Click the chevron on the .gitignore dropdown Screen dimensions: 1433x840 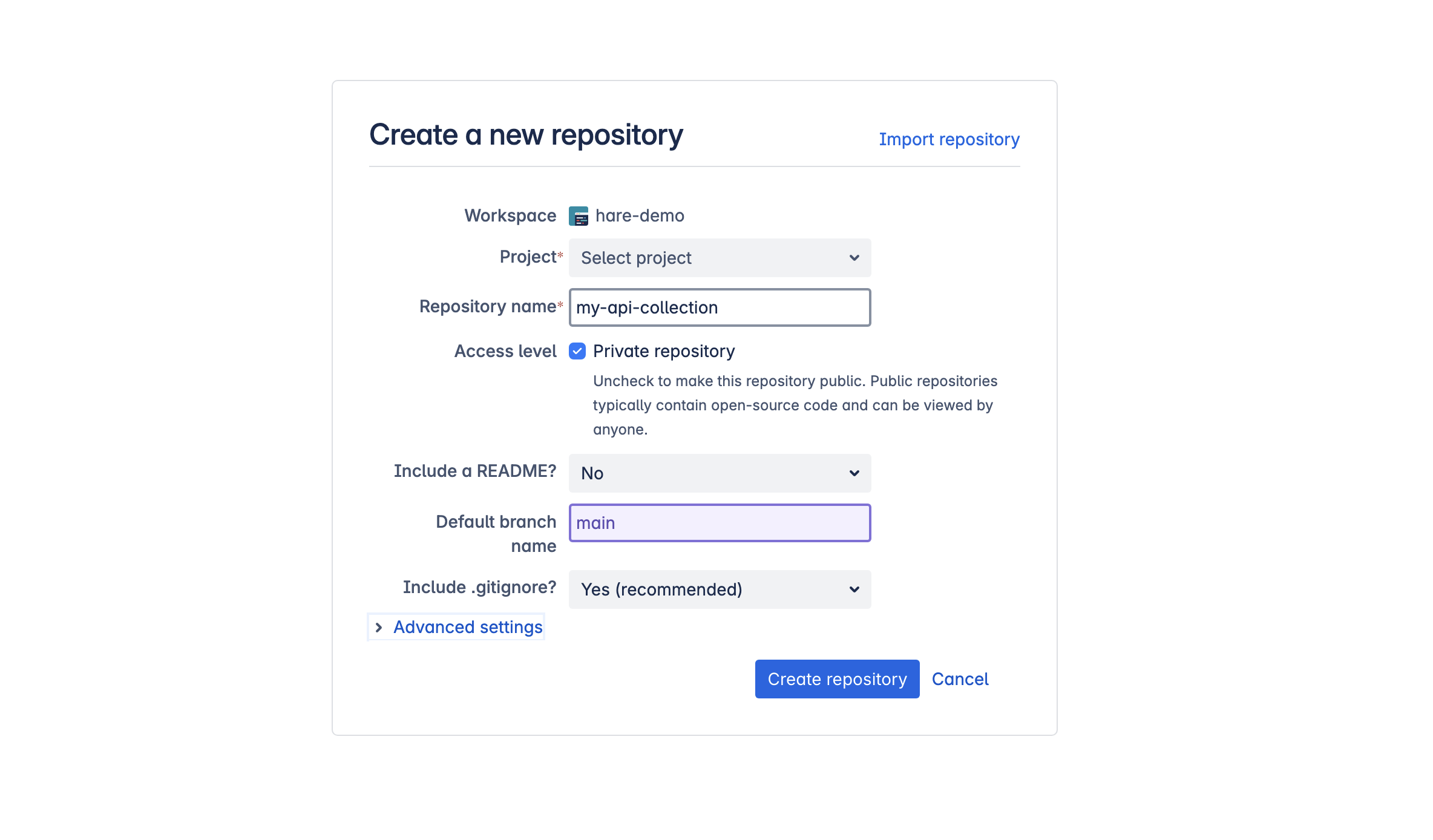coord(854,589)
